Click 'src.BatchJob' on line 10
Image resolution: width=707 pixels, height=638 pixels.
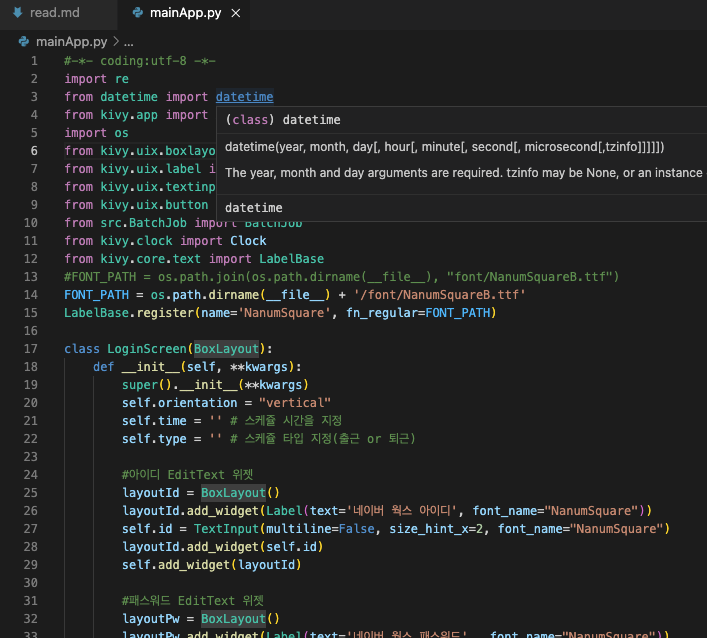pyautogui.click(x=143, y=223)
